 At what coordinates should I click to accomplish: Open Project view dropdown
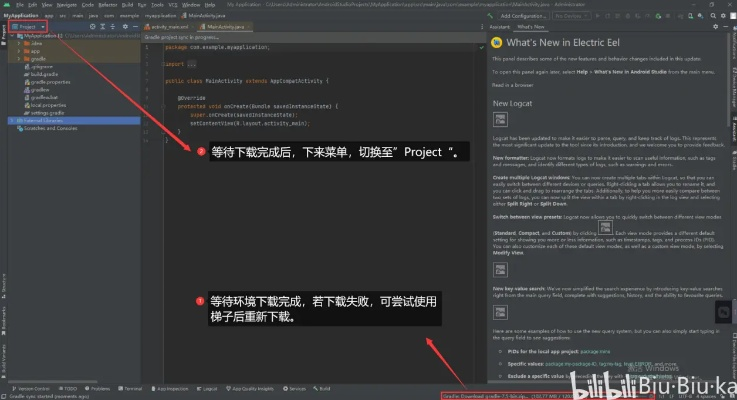coord(28,27)
